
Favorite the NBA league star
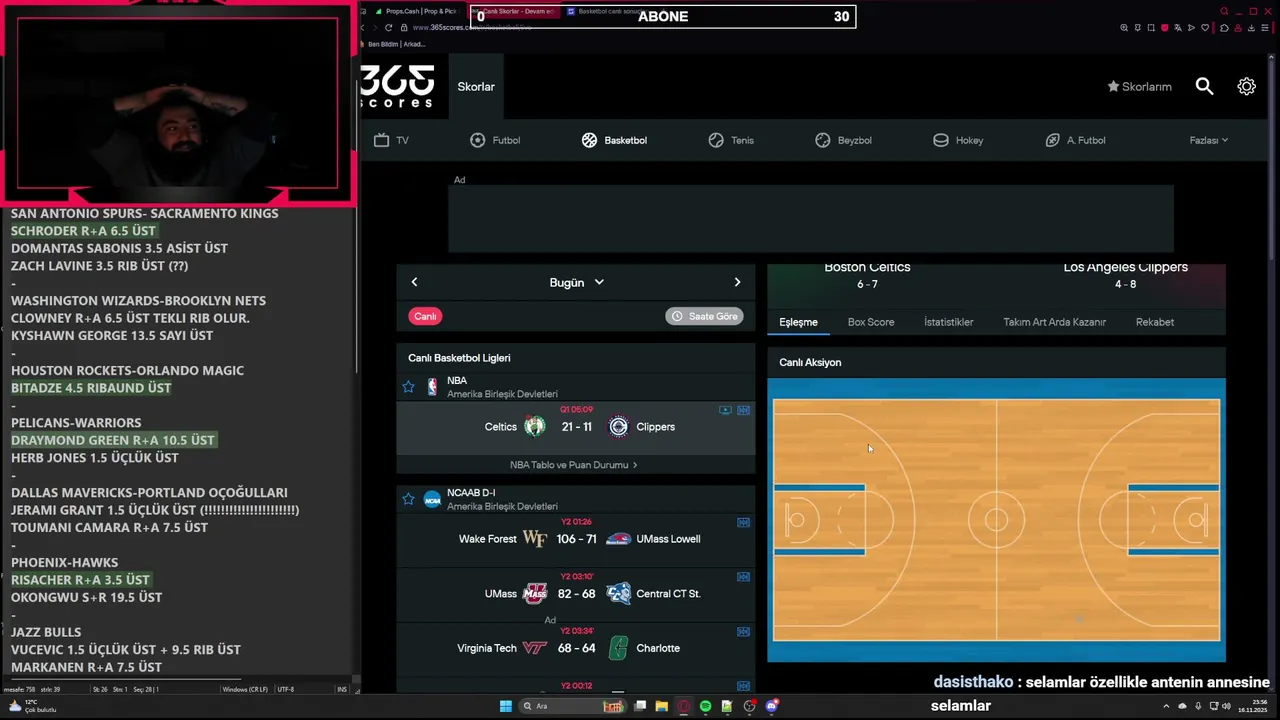tap(408, 387)
